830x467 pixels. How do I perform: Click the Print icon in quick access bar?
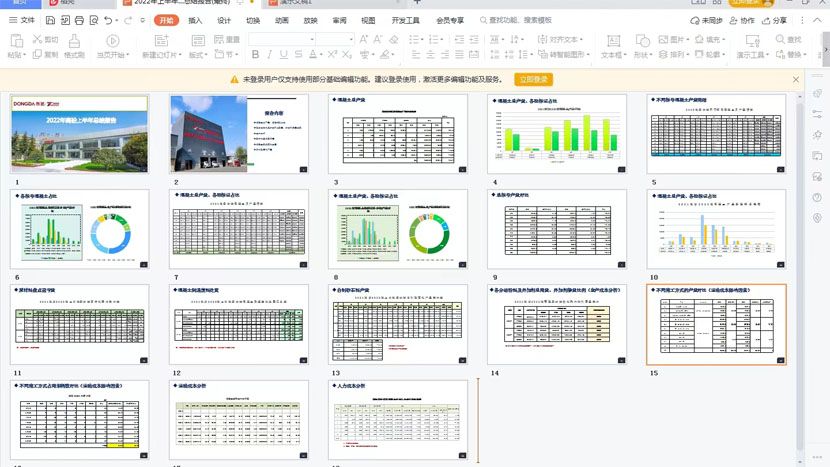[x=79, y=20]
